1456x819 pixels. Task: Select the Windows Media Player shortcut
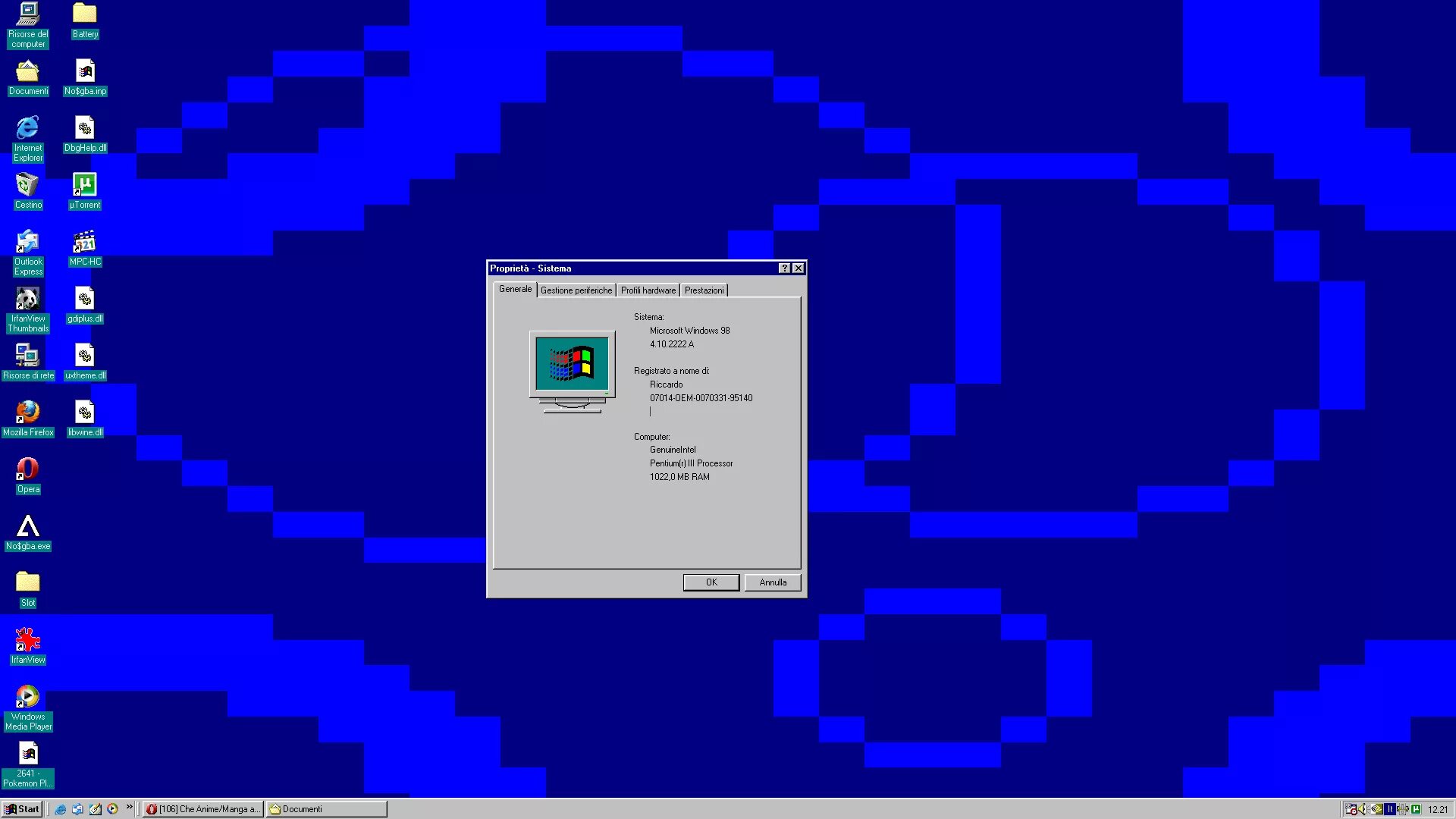point(28,708)
